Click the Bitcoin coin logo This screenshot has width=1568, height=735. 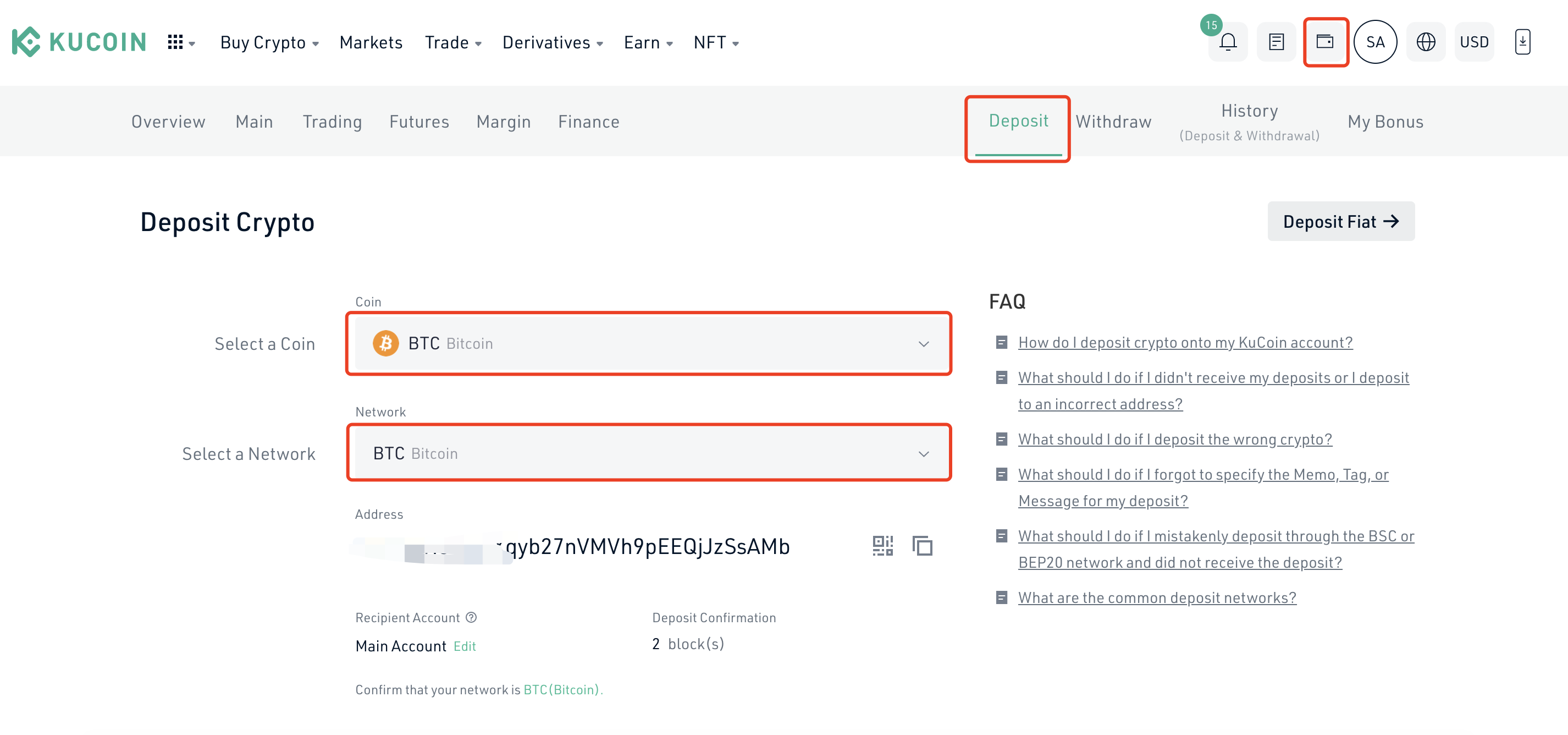point(385,343)
